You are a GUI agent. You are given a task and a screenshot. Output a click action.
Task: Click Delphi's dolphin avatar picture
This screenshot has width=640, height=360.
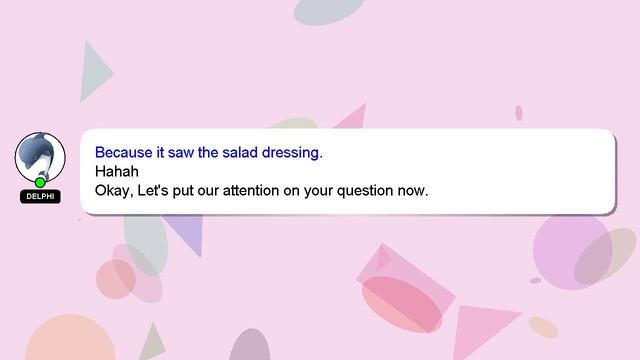[40, 157]
